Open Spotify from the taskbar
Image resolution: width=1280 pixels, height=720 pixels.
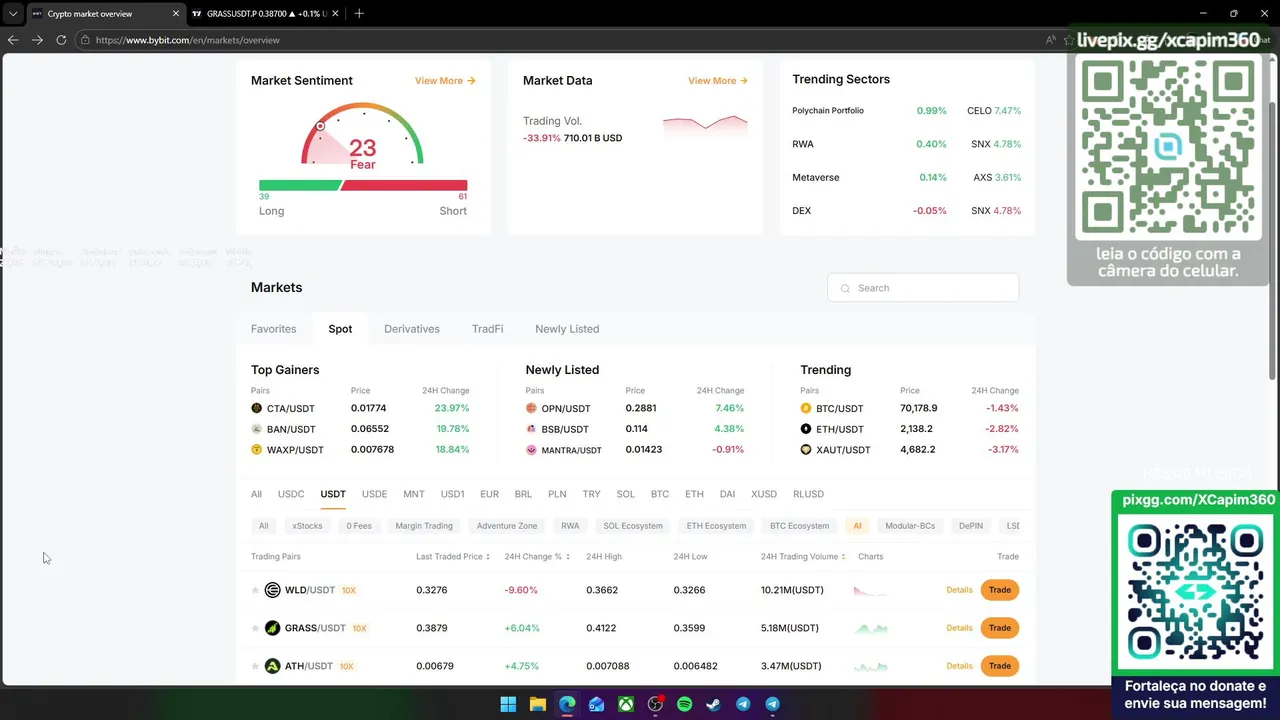point(684,704)
